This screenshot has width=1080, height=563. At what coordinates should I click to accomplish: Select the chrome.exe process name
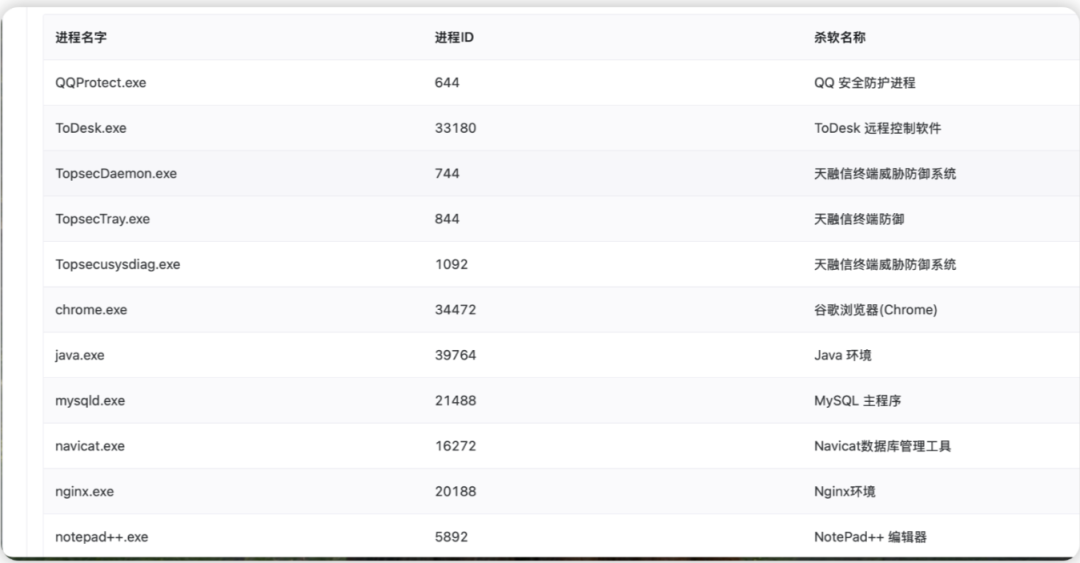click(x=91, y=310)
